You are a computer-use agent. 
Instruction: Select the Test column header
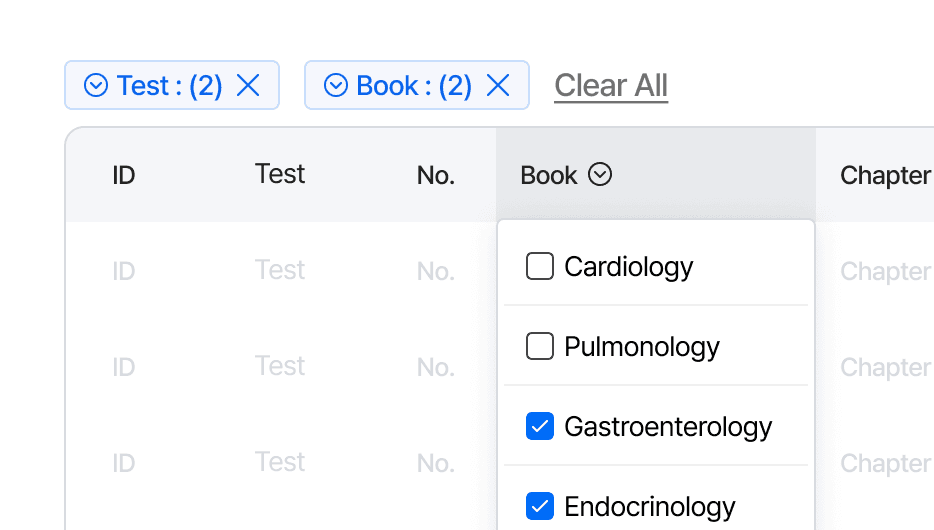[x=280, y=174]
